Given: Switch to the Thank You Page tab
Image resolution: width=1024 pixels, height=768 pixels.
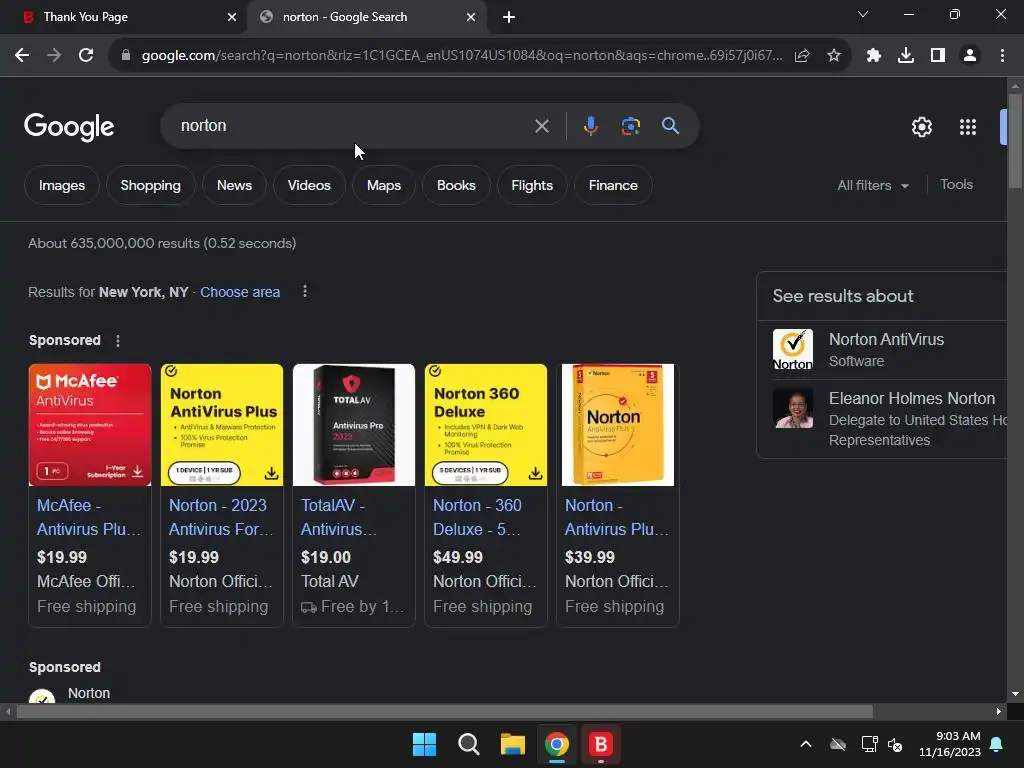Looking at the screenshot, I should 124,17.
